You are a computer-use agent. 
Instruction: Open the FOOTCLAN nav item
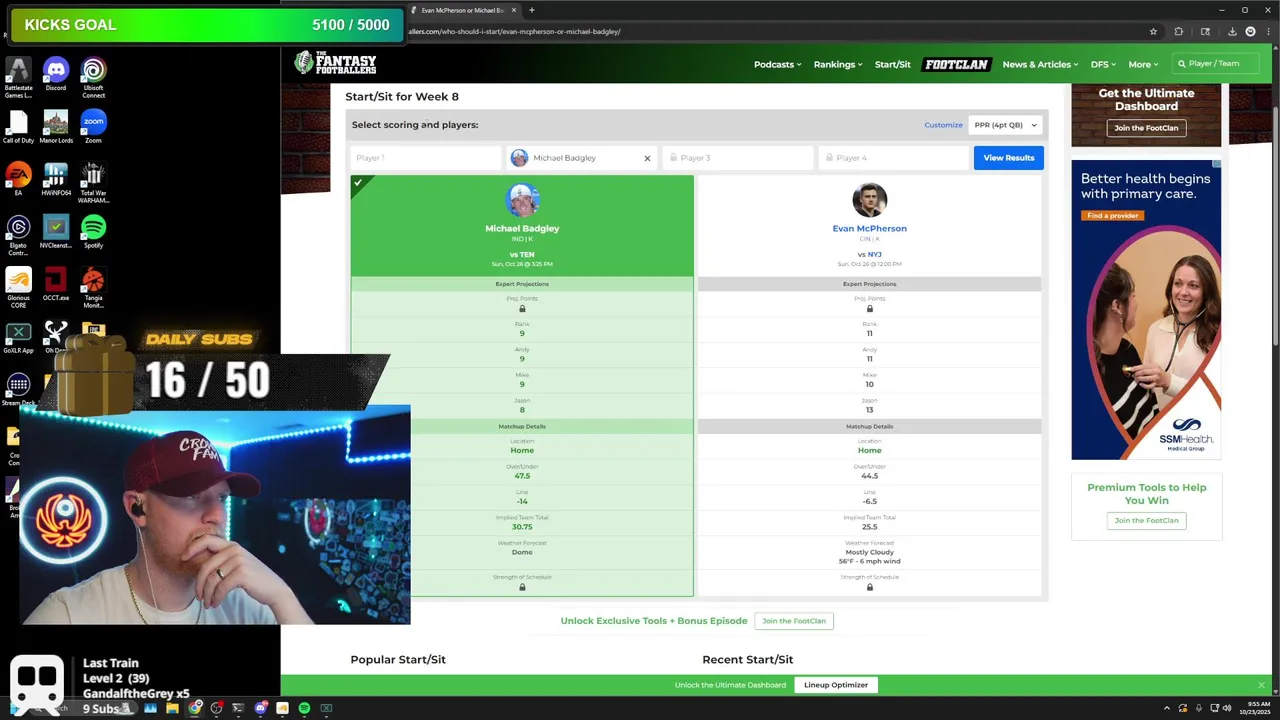coord(956,64)
